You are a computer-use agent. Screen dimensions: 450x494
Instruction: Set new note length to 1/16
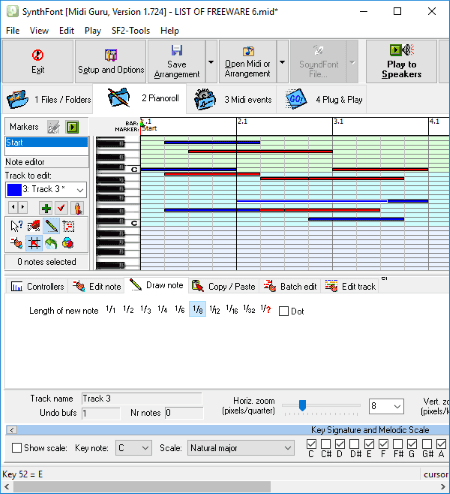pos(232,310)
